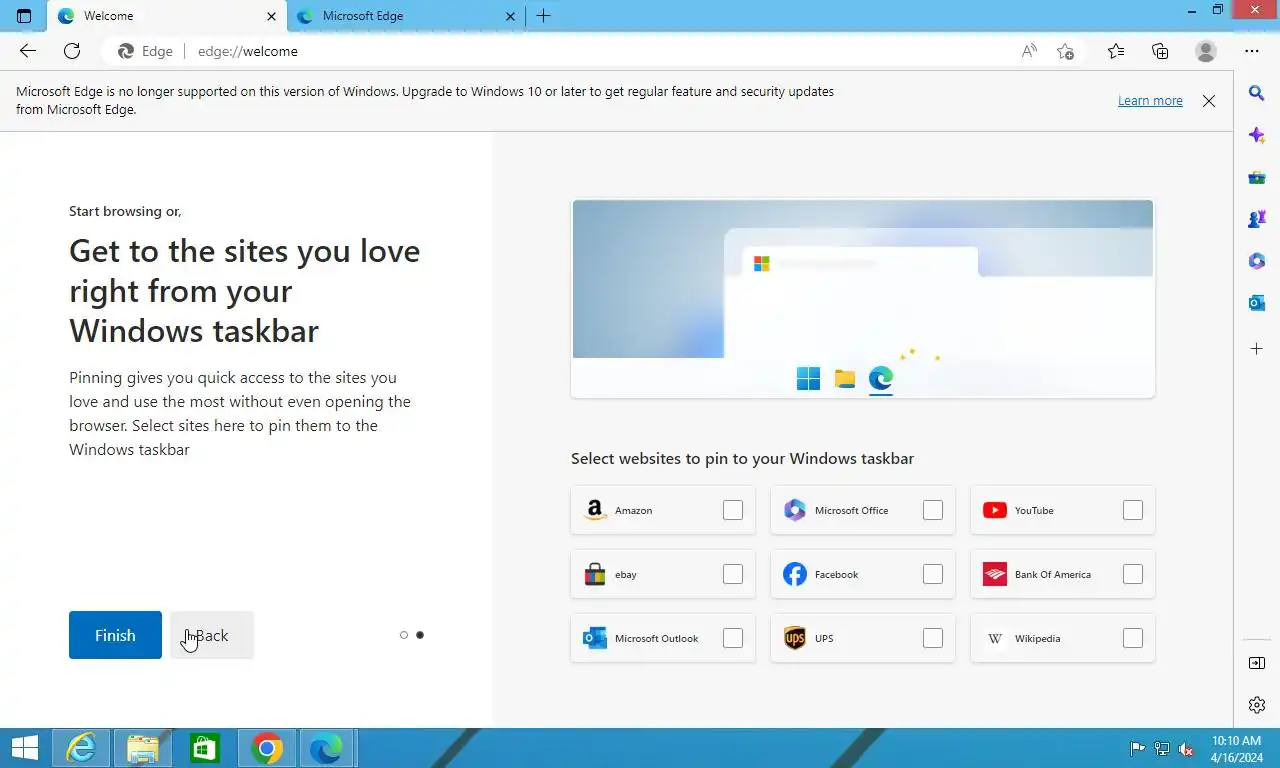1280x768 pixels.
Task: Close the Microsoft Edge tab
Action: click(x=511, y=16)
